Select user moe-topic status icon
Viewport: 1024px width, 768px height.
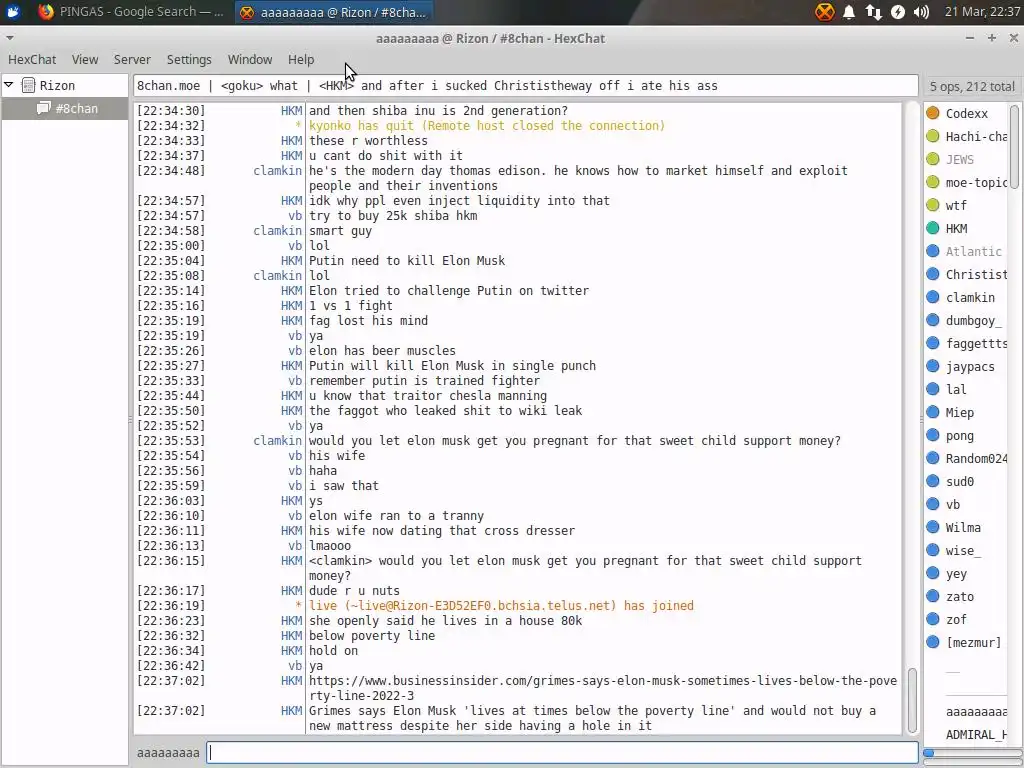(x=933, y=182)
